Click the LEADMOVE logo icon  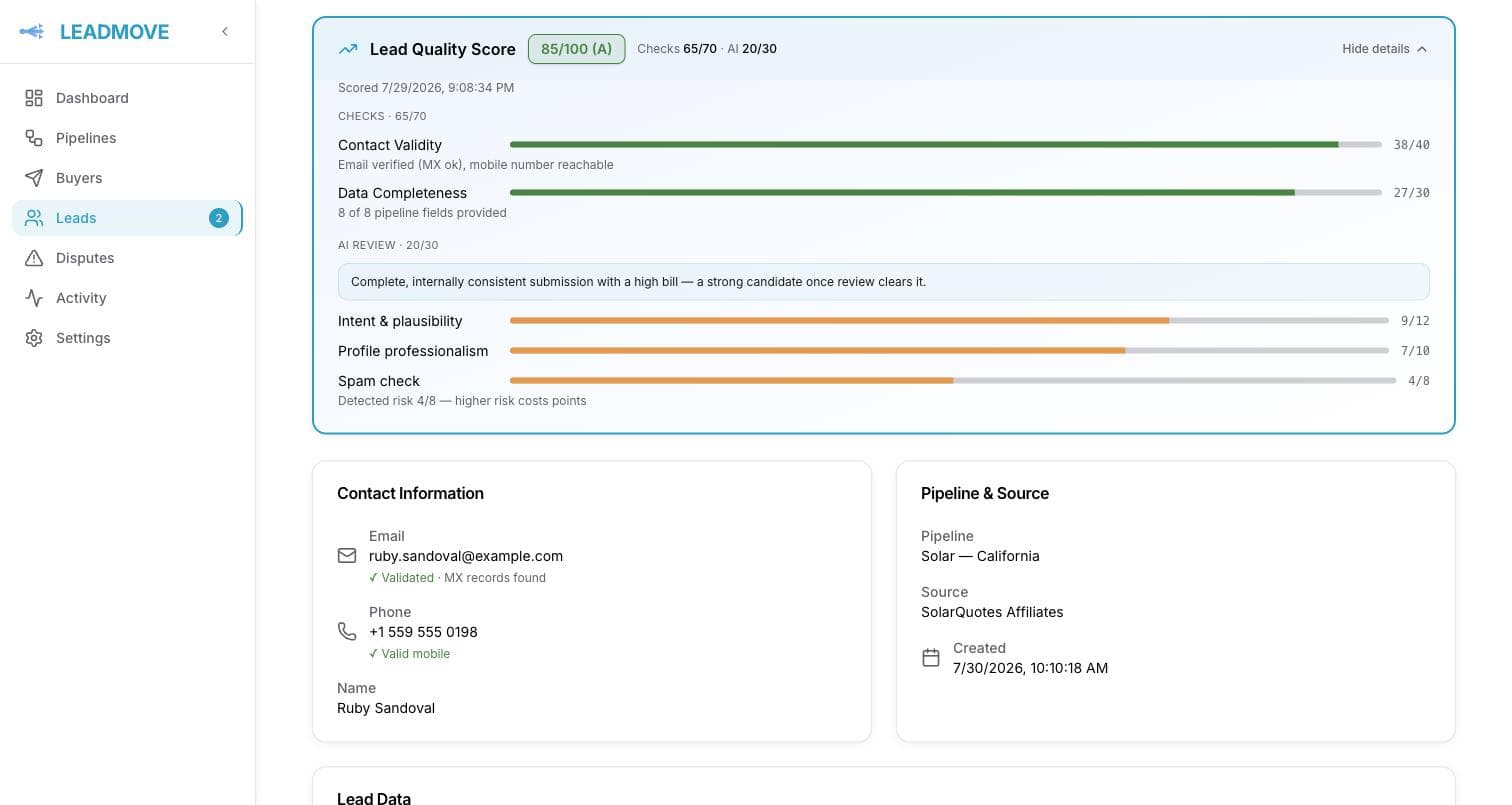(x=32, y=32)
